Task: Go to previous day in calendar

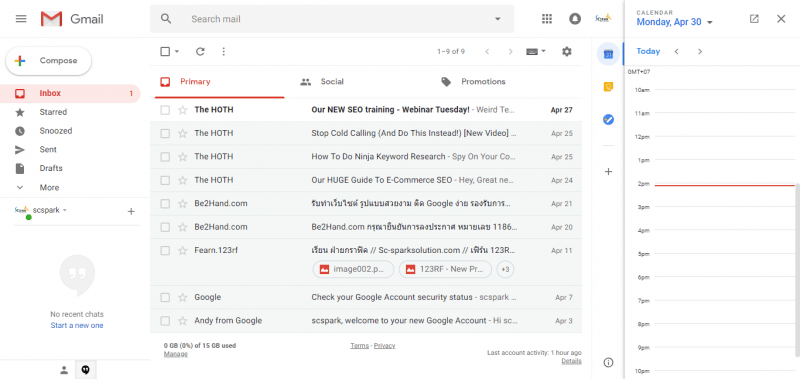Action: pyautogui.click(x=677, y=52)
